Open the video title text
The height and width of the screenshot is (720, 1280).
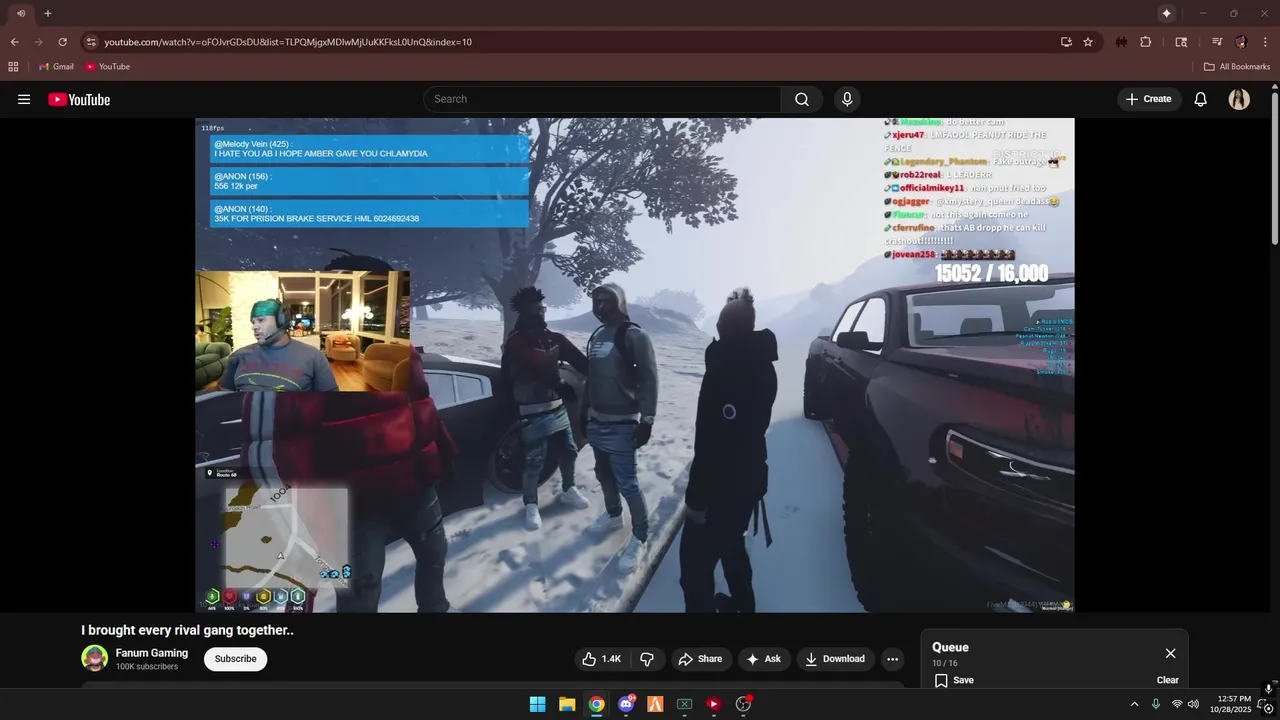187,630
